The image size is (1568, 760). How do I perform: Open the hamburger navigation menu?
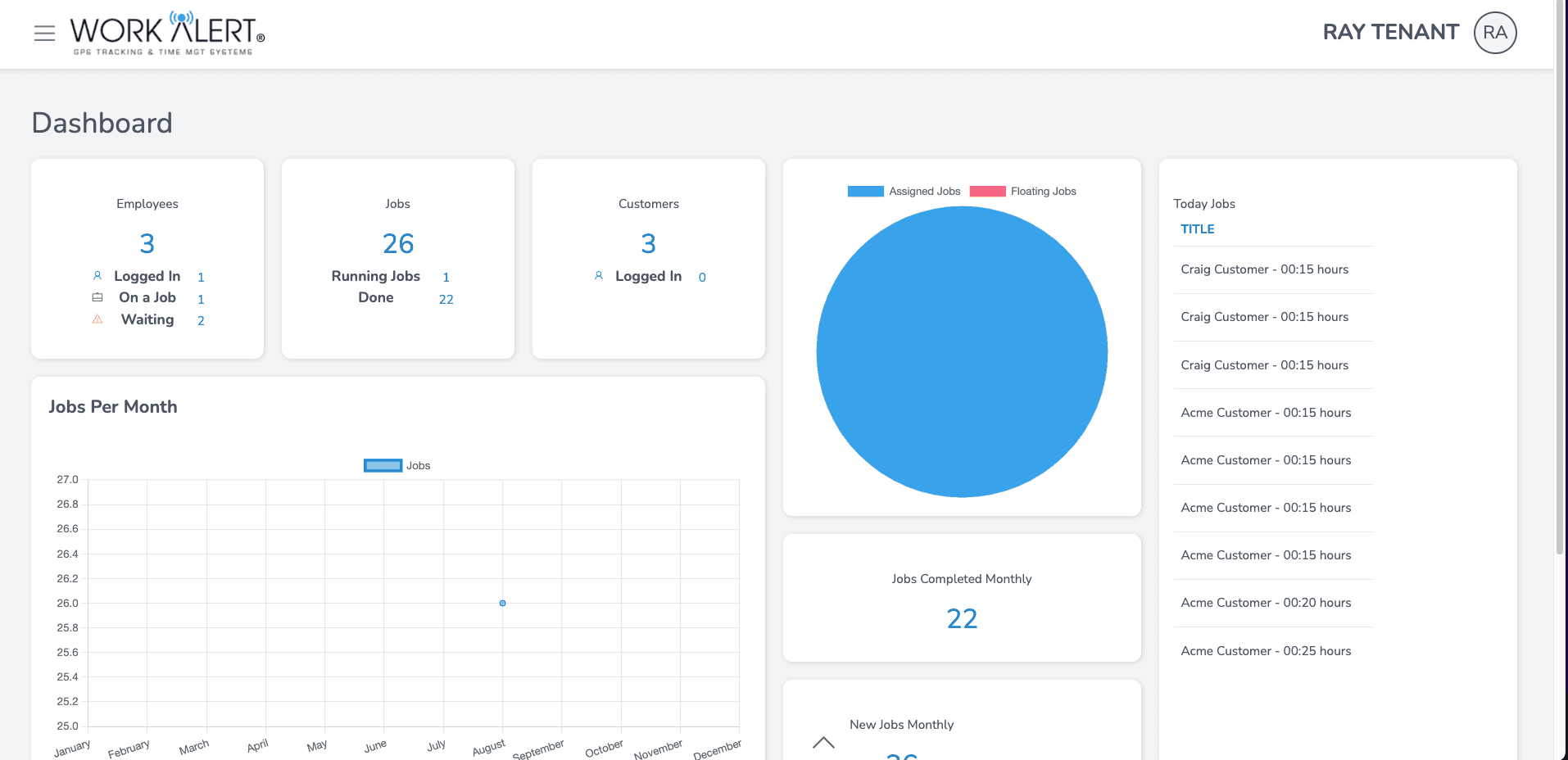tap(44, 34)
